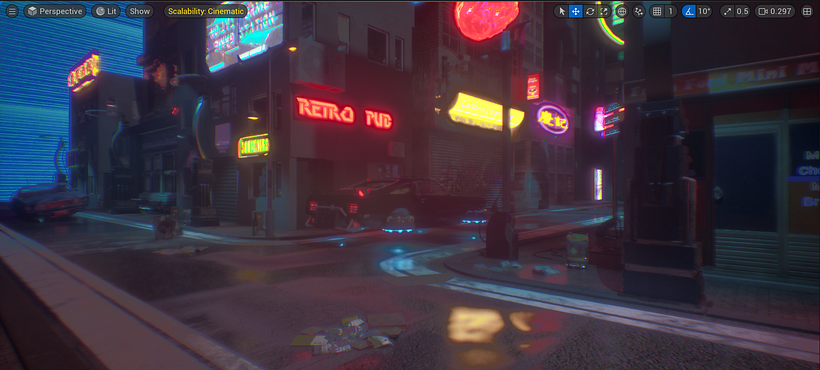Screen dimensions: 820x370
Task: Disable rotation angle snapping
Action: 689,11
